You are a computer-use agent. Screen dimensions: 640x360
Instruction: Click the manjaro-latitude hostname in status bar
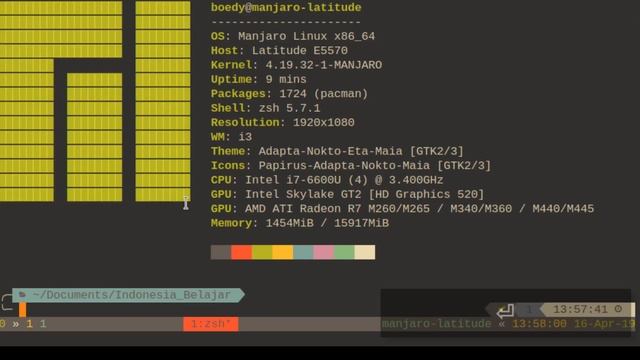click(436, 324)
